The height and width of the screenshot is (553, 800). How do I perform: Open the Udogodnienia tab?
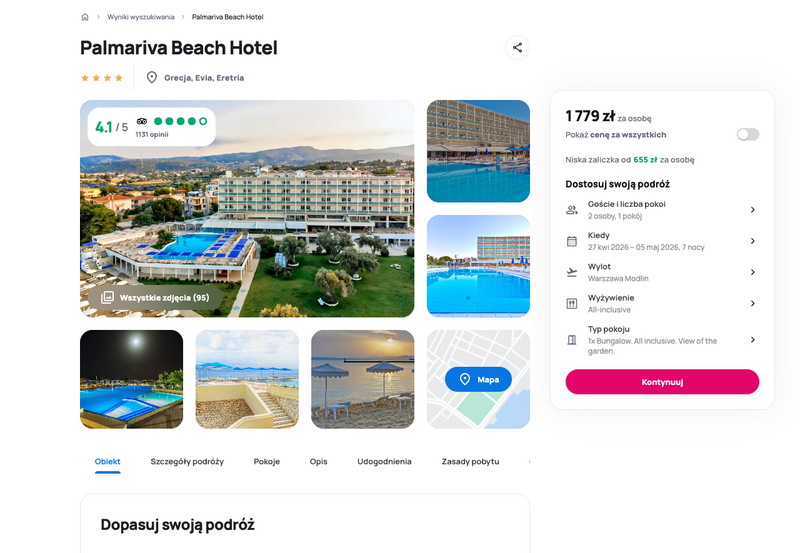(x=384, y=462)
